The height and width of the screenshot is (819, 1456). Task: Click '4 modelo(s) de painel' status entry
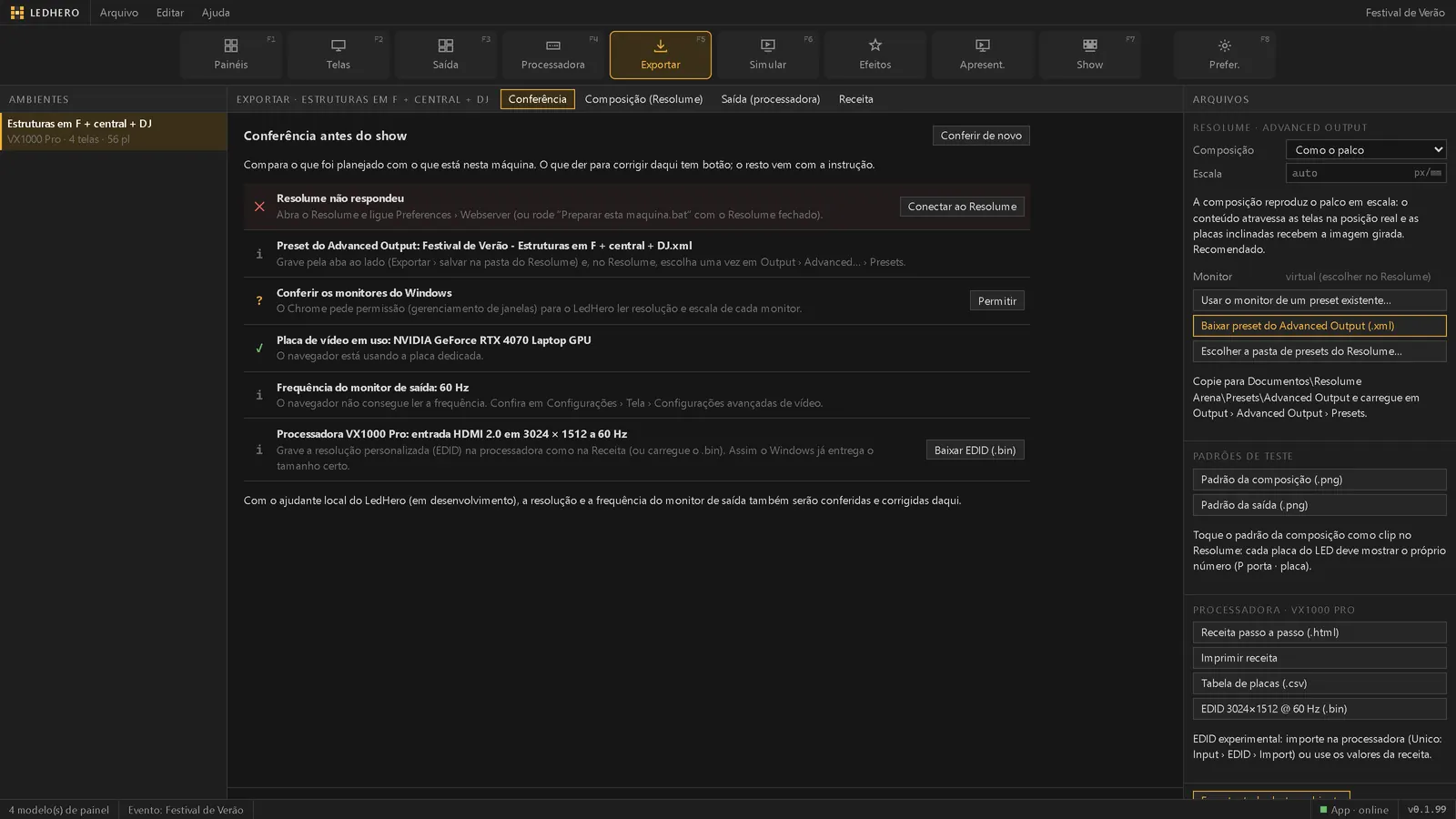click(59, 810)
